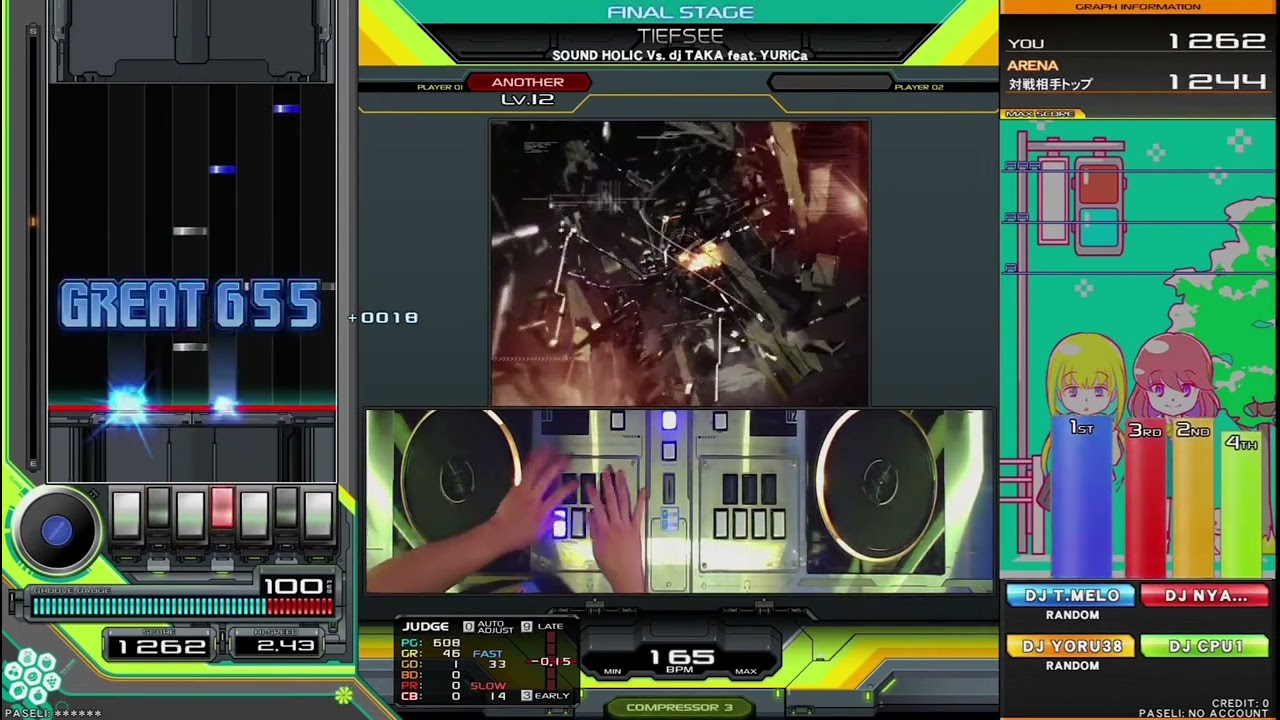
Task: Click the LATE 9 key icon
Action: (x=527, y=627)
